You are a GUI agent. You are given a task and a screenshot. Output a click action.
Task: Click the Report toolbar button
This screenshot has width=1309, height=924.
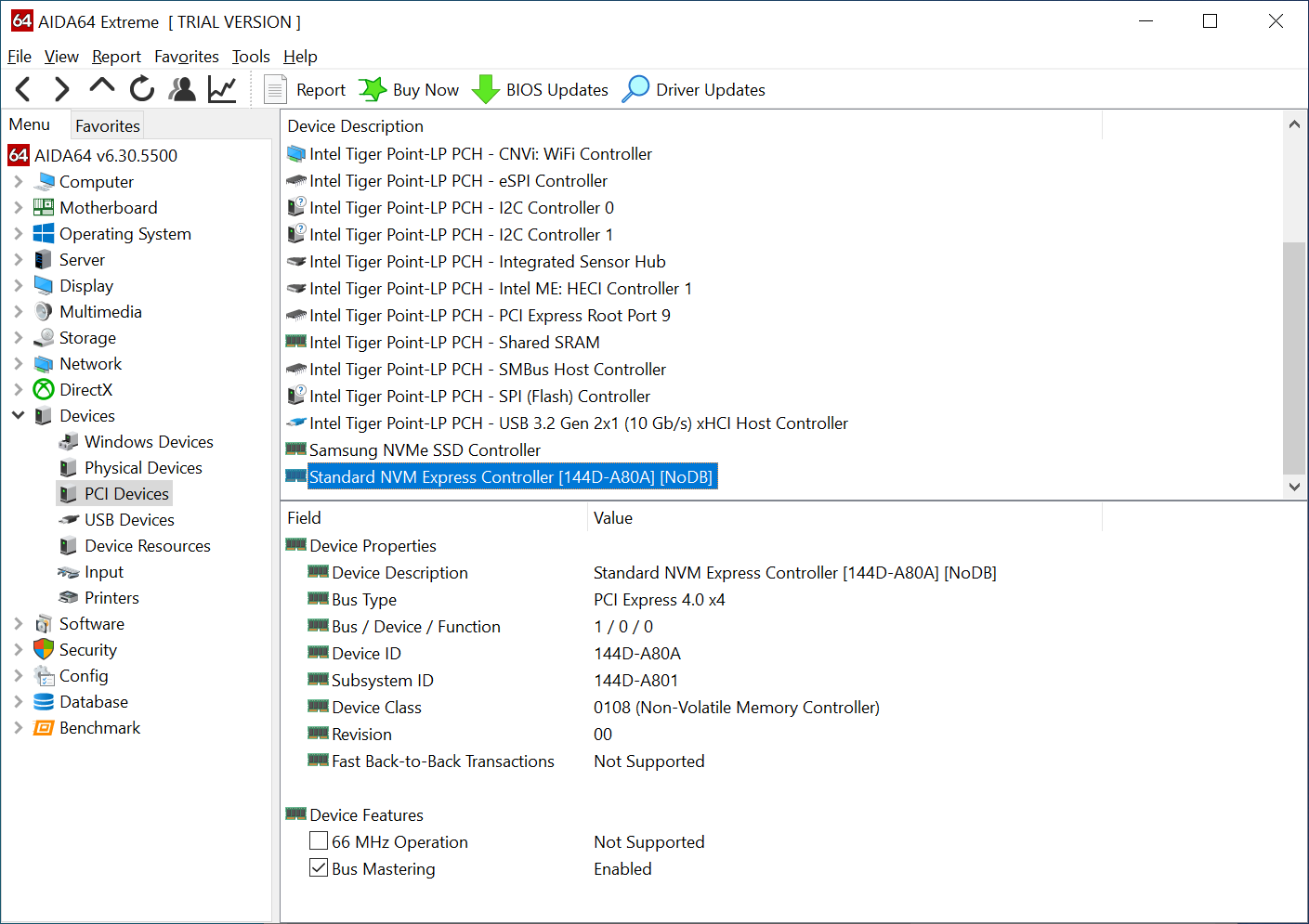coord(305,90)
